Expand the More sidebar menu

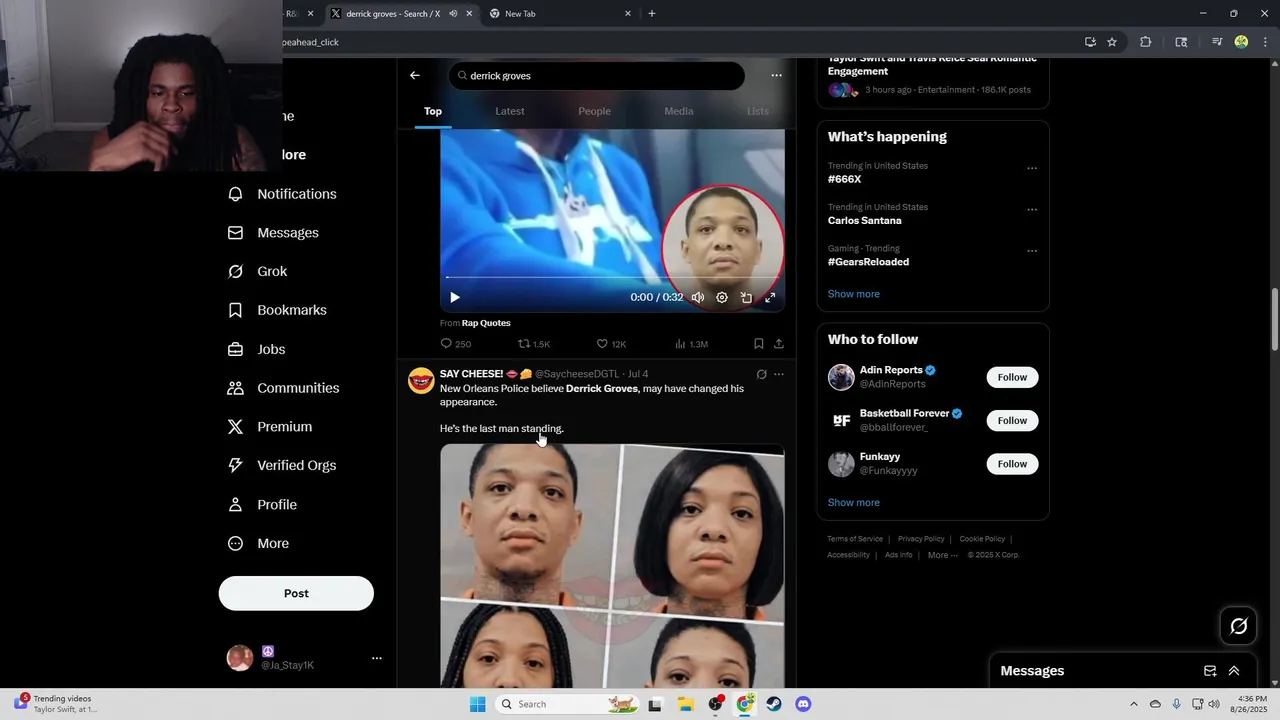point(259,544)
